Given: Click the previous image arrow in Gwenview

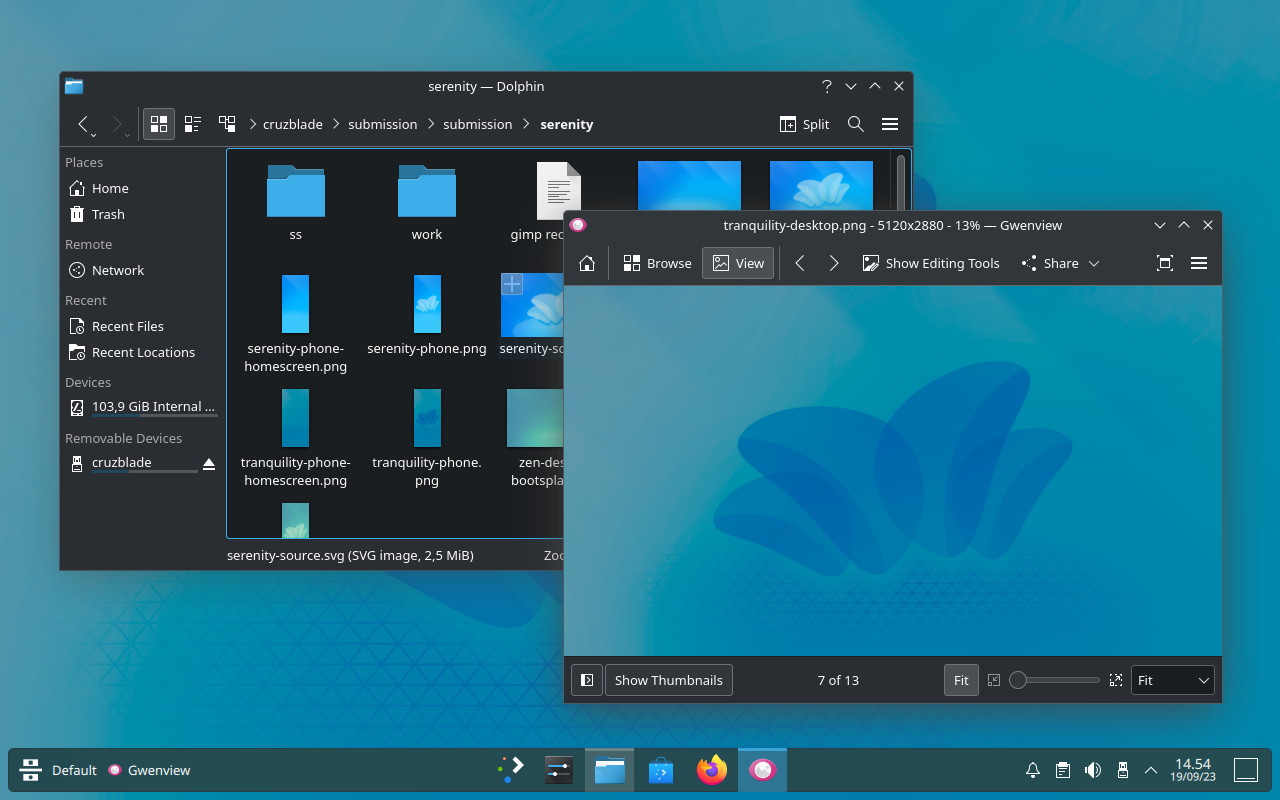Looking at the screenshot, I should click(x=799, y=263).
